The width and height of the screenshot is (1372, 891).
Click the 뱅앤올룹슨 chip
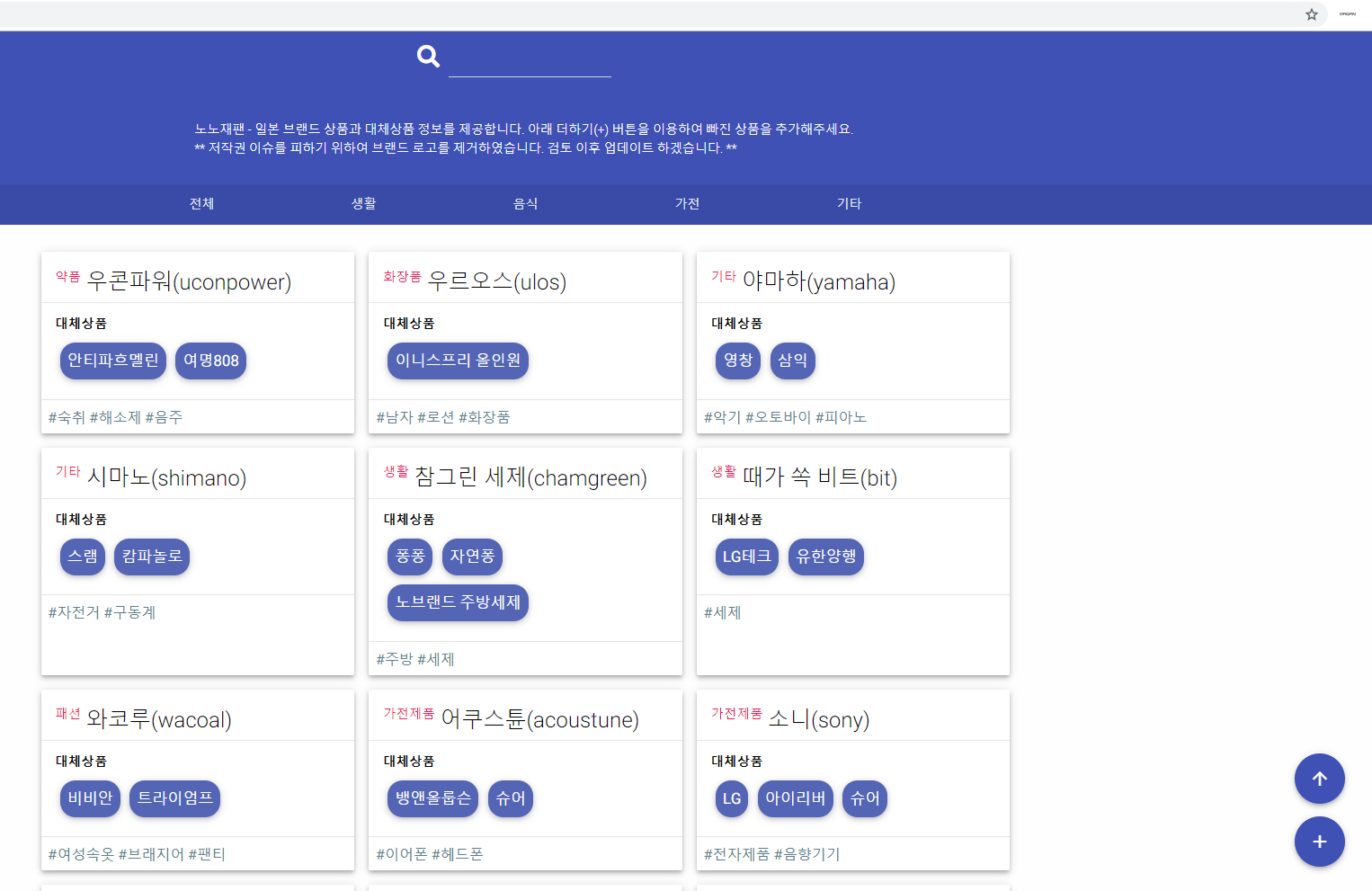(x=433, y=798)
